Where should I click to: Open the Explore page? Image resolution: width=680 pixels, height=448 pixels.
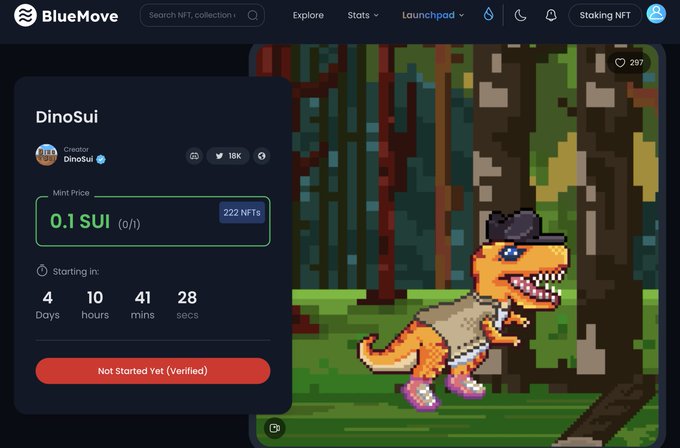308,15
